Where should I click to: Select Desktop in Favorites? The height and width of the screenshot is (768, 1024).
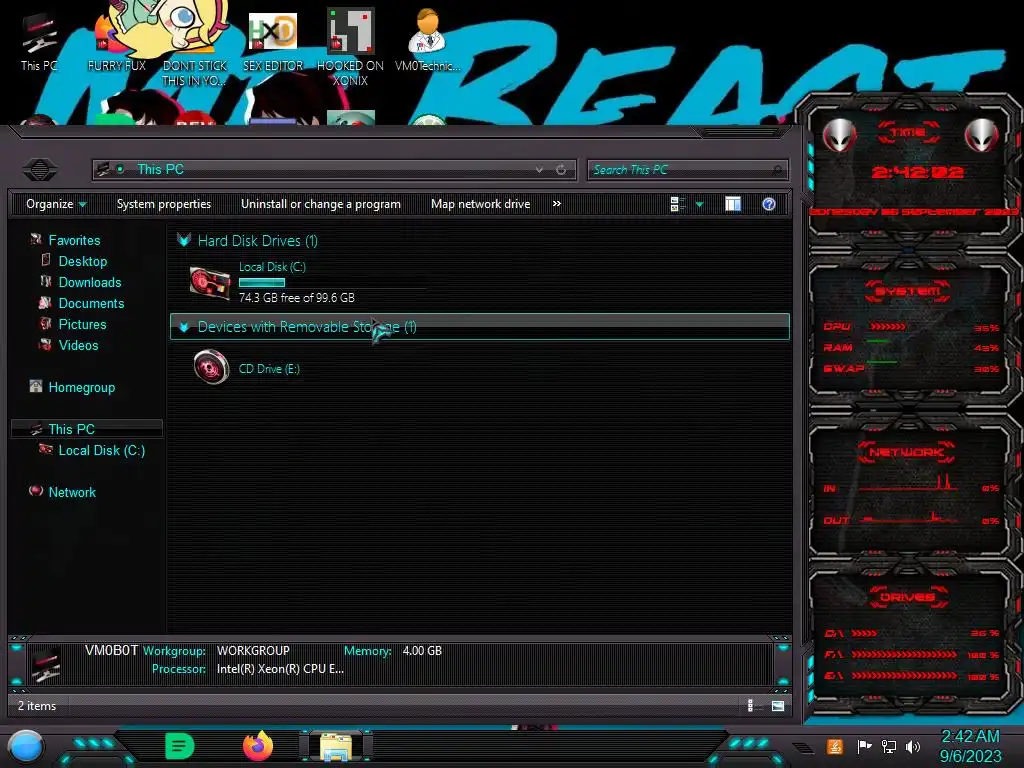[82, 261]
